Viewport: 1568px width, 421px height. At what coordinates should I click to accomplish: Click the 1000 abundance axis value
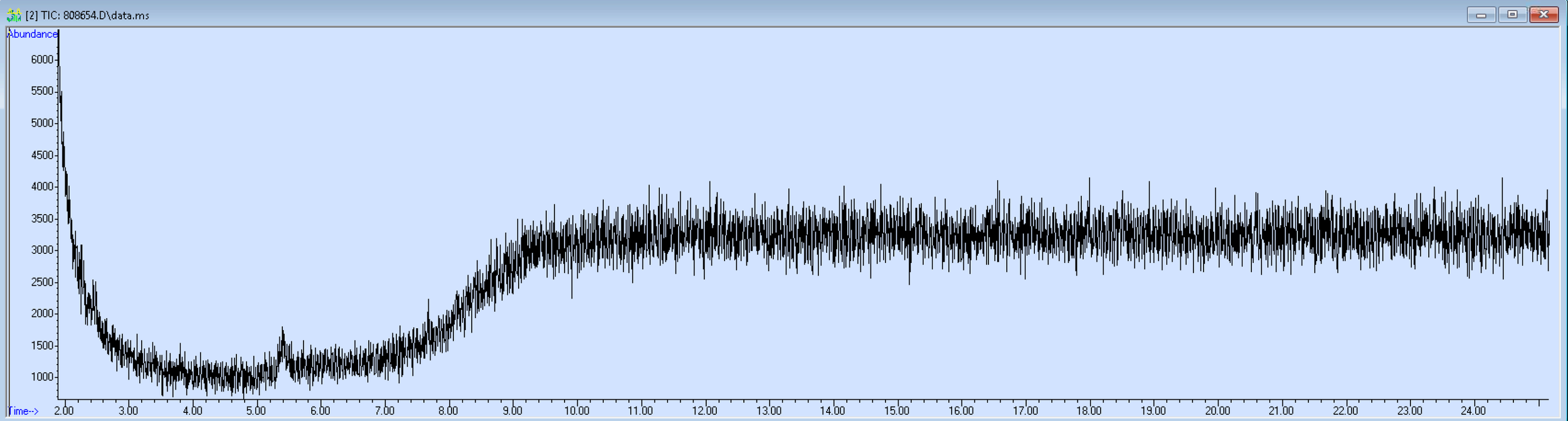(42, 376)
